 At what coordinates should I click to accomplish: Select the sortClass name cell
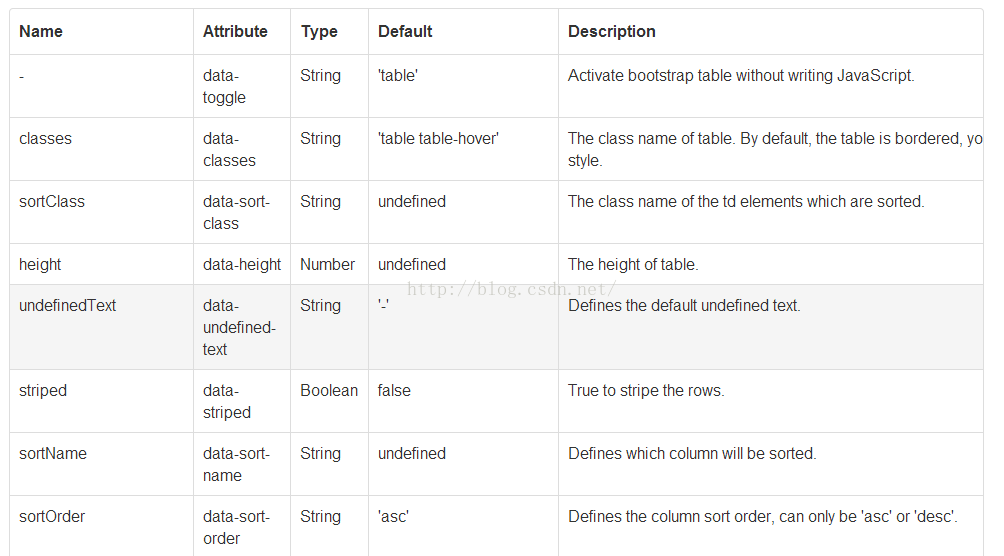pos(52,201)
